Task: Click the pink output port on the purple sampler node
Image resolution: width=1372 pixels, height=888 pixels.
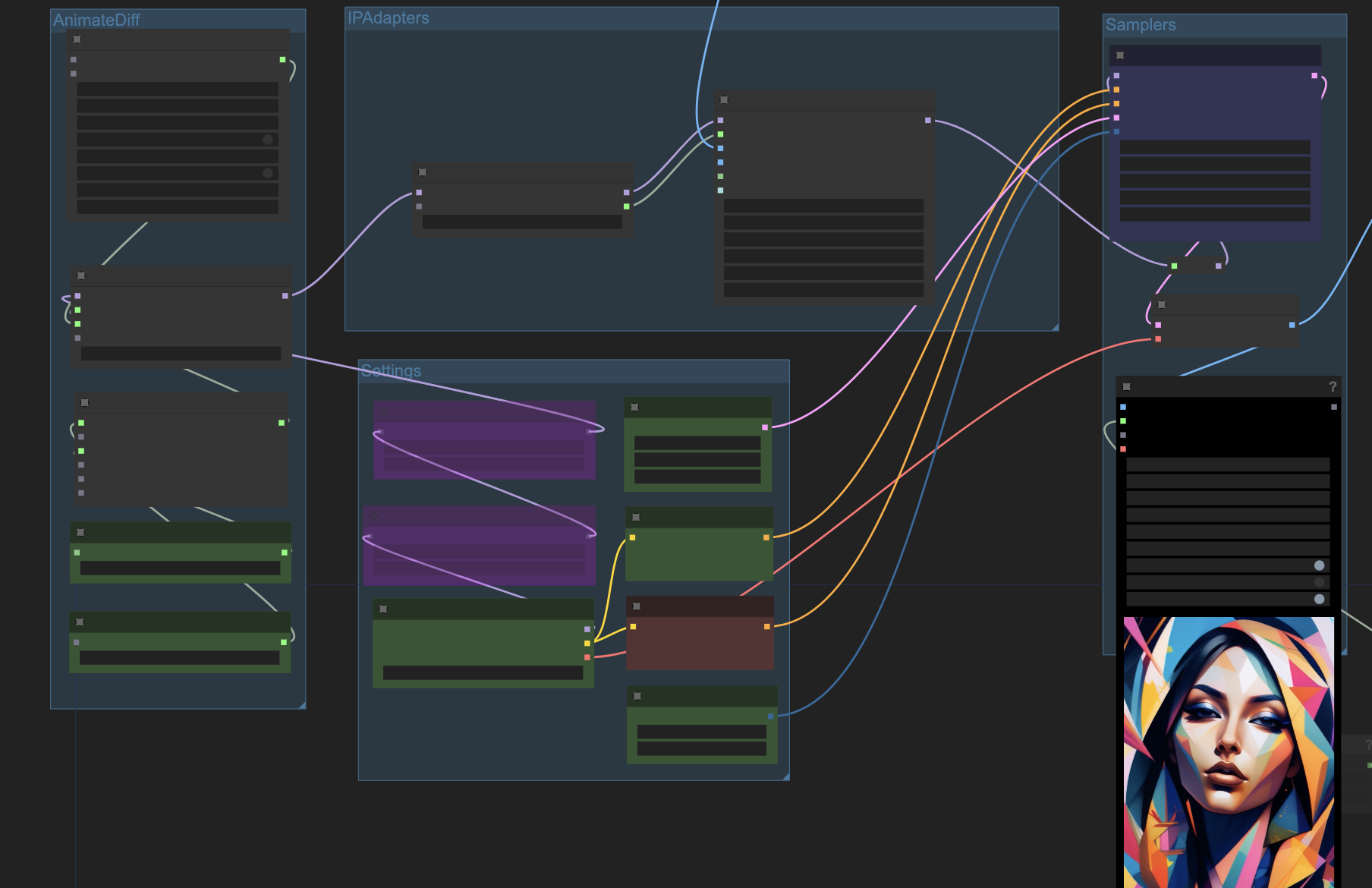Action: point(1314,76)
